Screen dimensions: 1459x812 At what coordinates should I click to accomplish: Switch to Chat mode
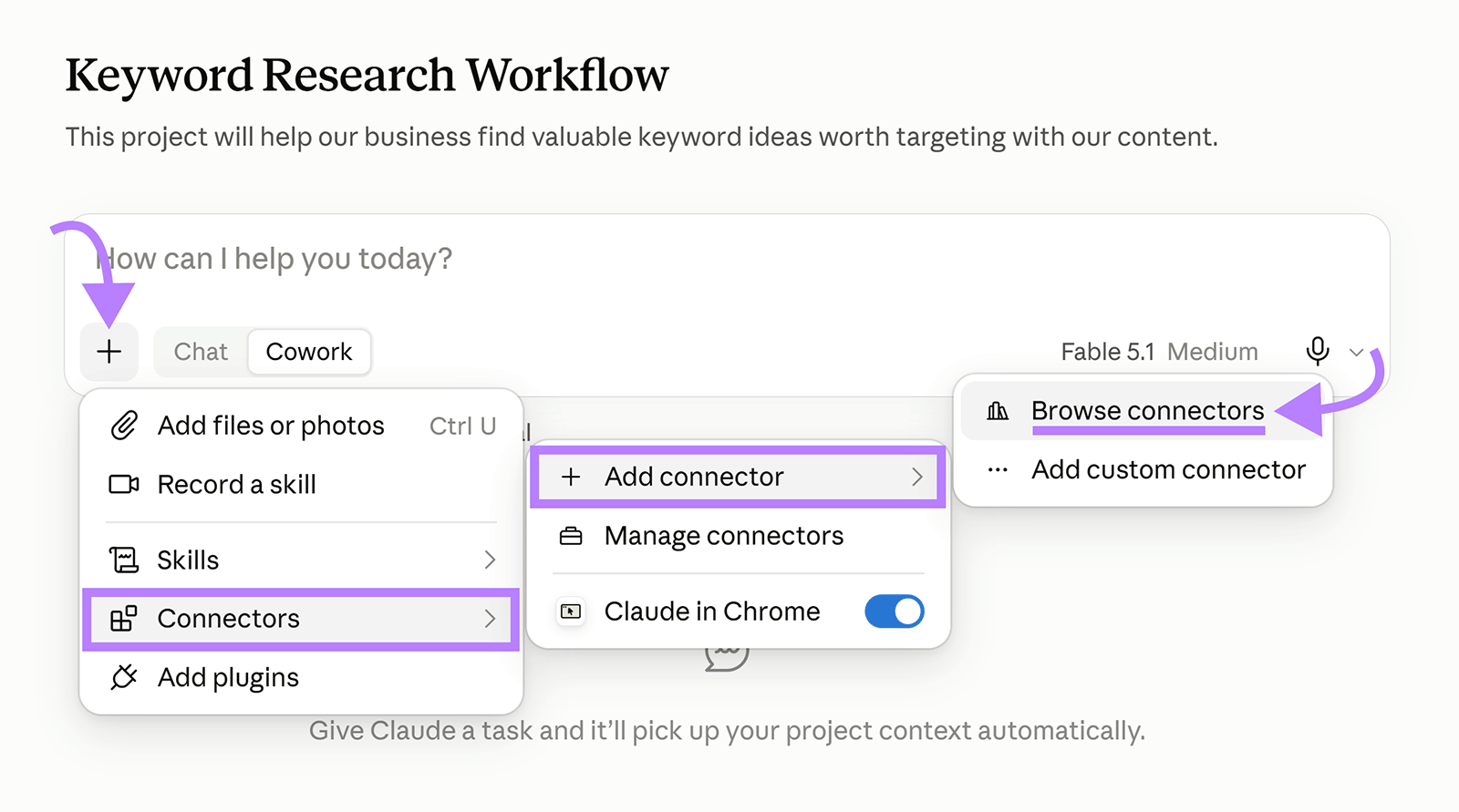tap(201, 352)
